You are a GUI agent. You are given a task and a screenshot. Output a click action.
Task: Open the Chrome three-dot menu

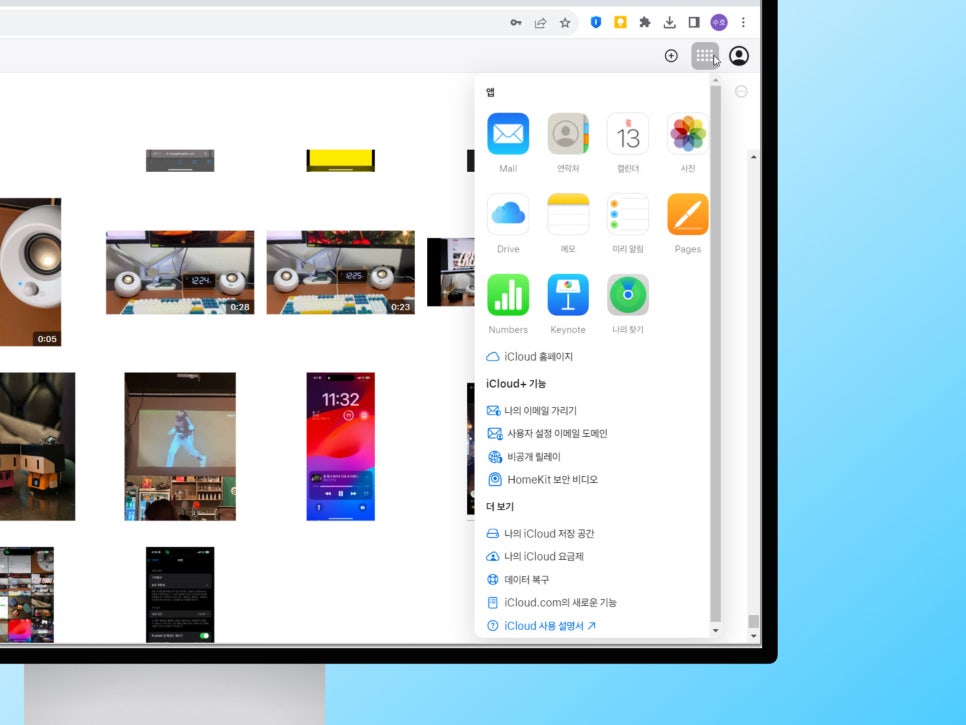pyautogui.click(x=744, y=23)
